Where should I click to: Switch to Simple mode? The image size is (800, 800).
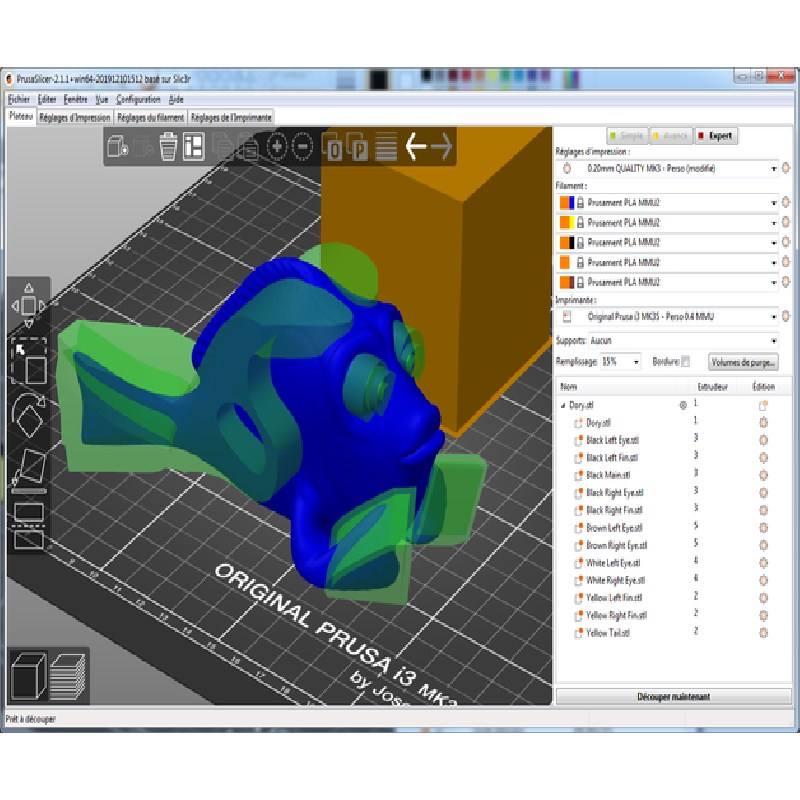(627, 136)
